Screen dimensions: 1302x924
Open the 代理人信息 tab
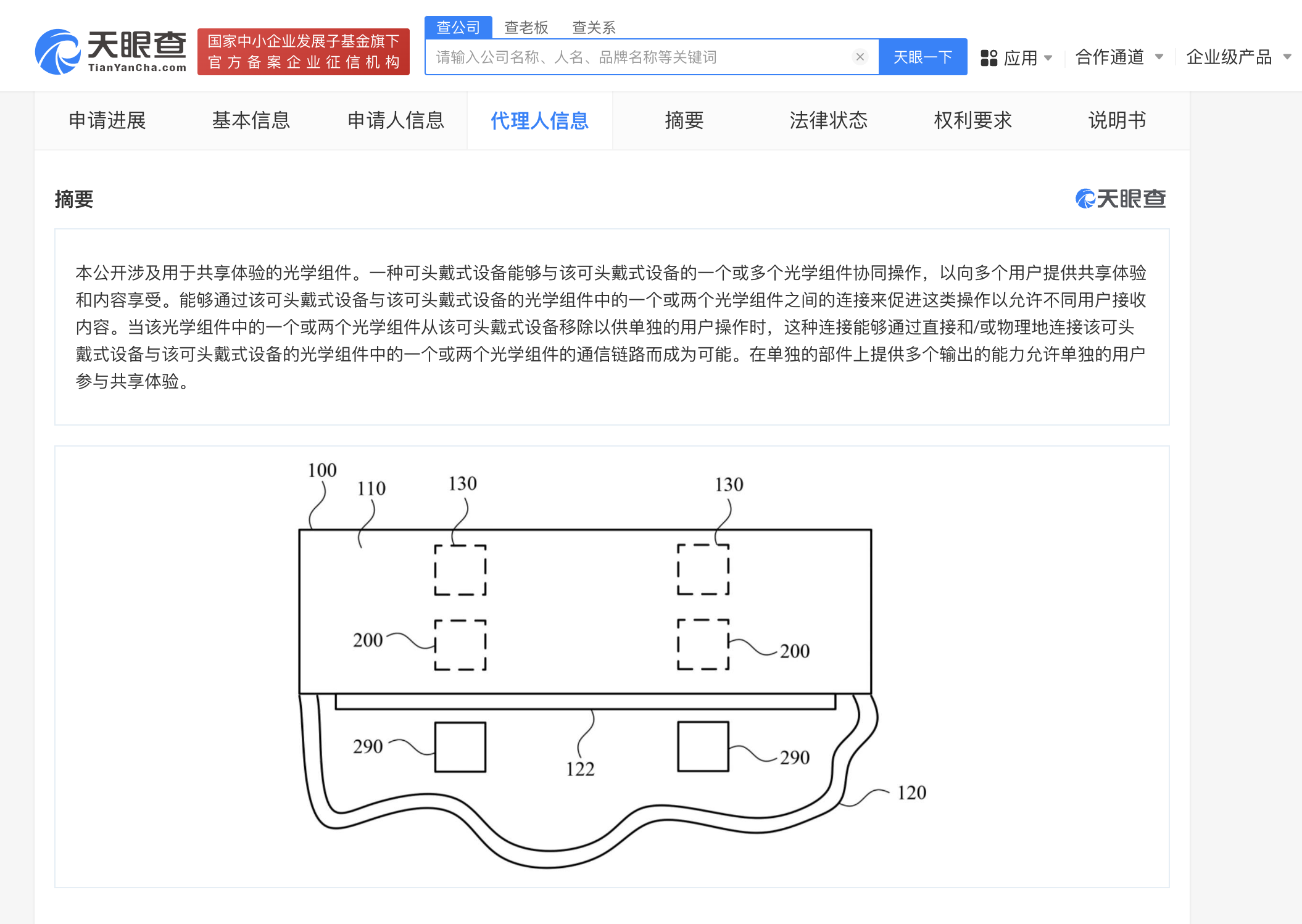pos(539,121)
